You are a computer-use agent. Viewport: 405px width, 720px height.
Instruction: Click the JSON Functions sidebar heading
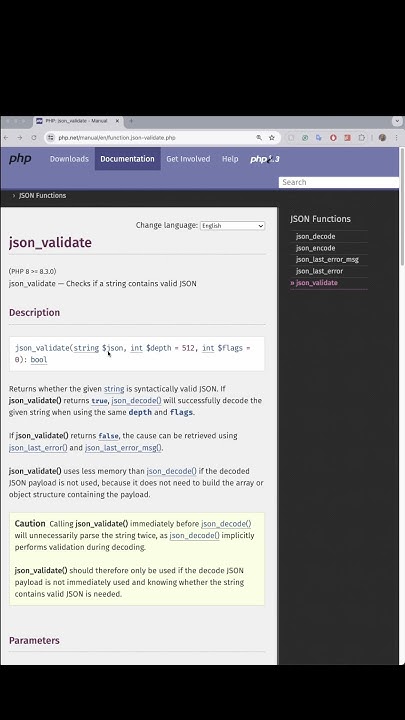[x=321, y=219]
